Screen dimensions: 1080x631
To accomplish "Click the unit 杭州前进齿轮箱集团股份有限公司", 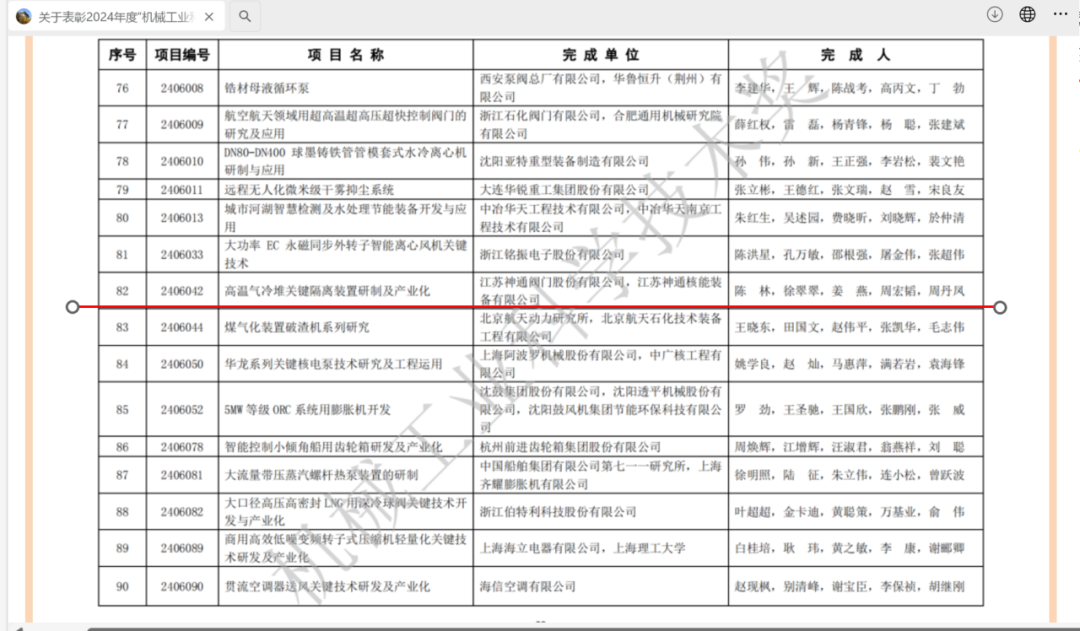I will click(570, 447).
